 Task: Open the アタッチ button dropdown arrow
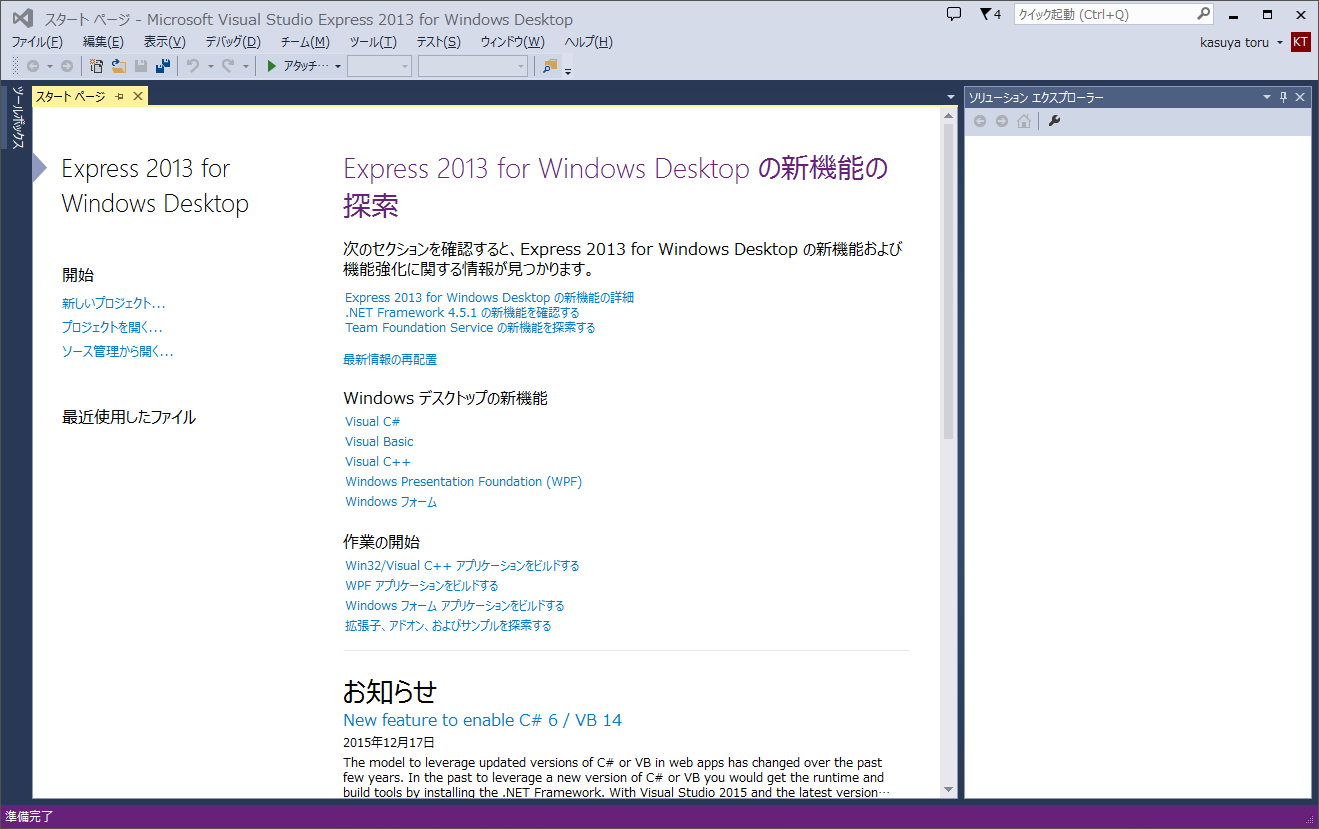(x=338, y=67)
